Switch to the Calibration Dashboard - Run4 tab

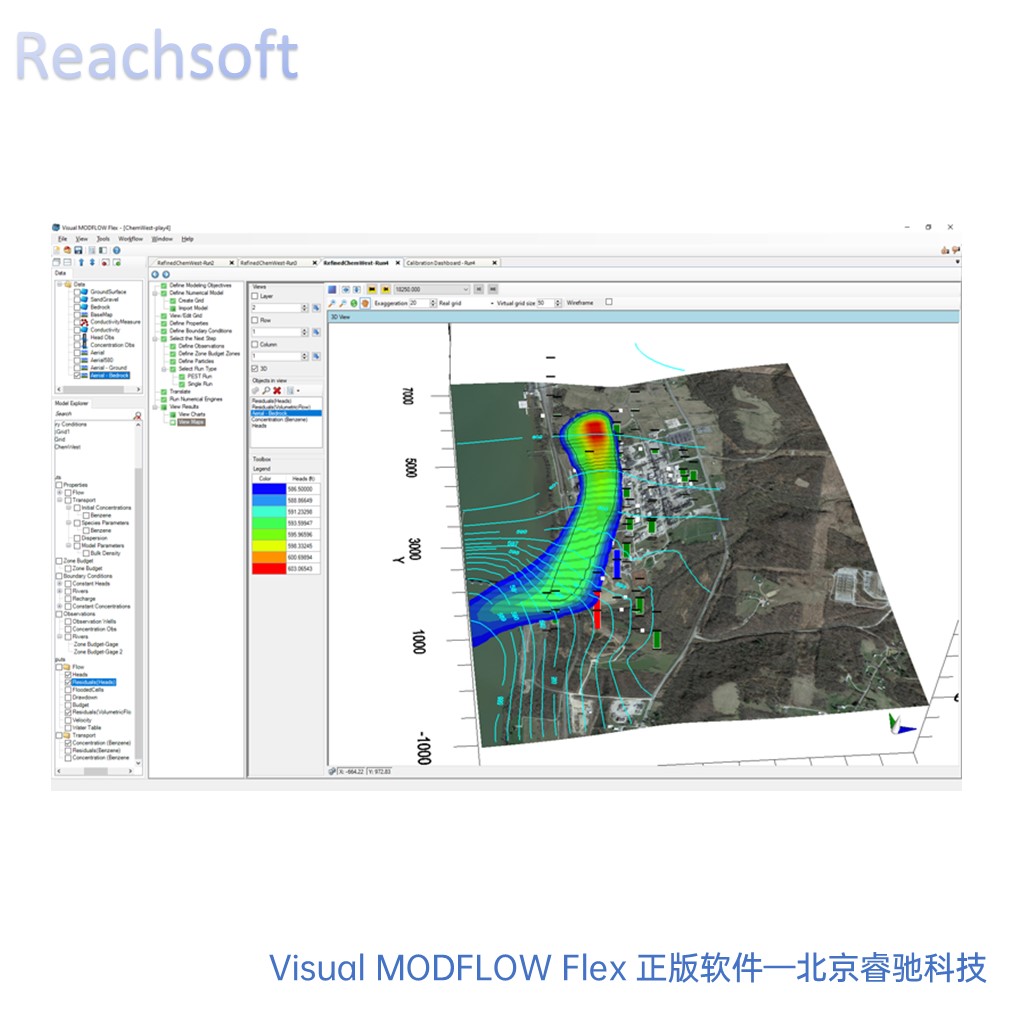(x=440, y=263)
